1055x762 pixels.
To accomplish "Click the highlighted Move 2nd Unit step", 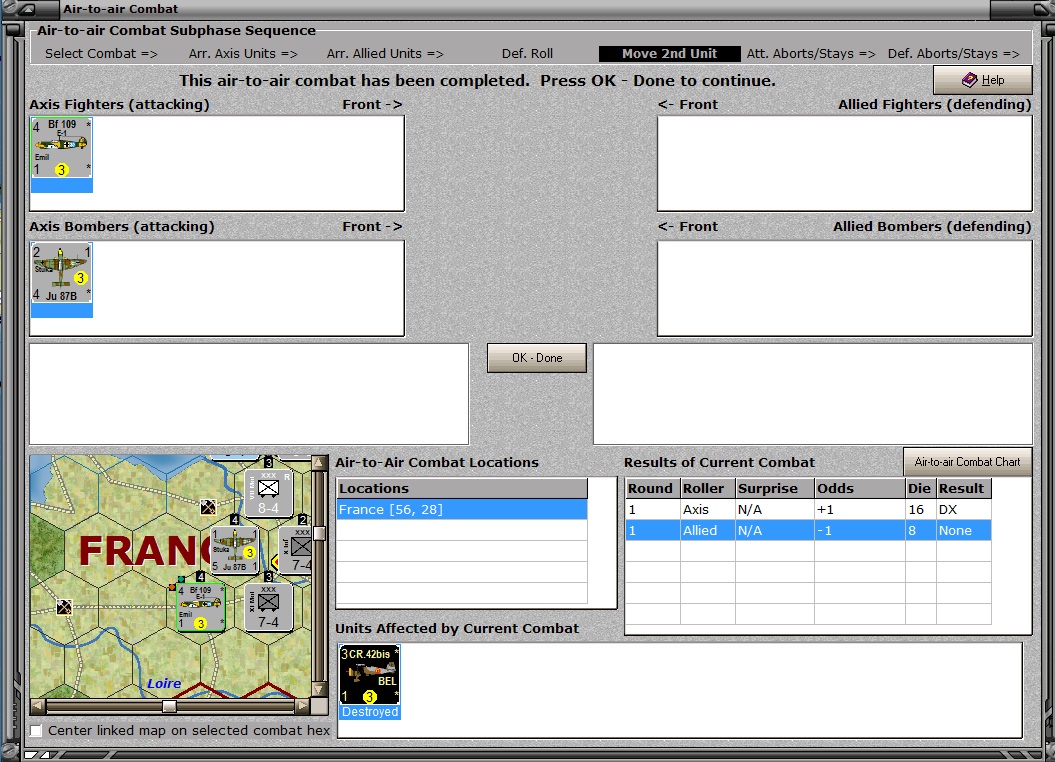I will (x=669, y=54).
